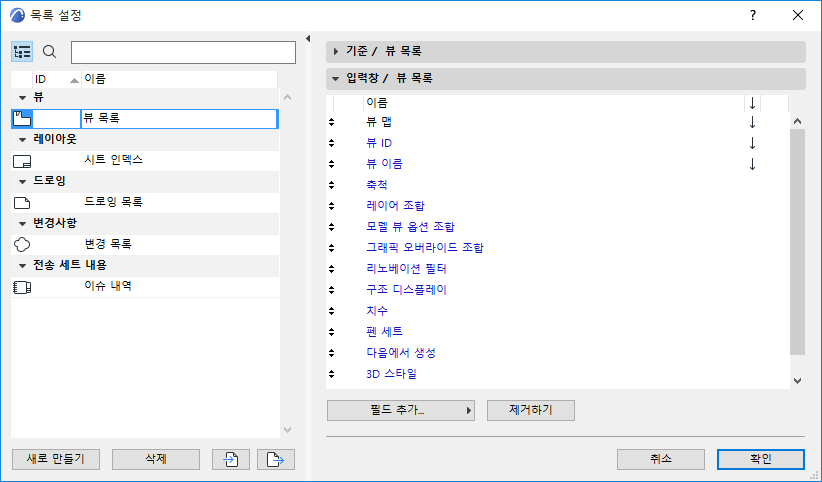Image resolution: width=822 pixels, height=482 pixels.
Task: Select the 시트 인덱스 layout icon
Action: pos(22,161)
